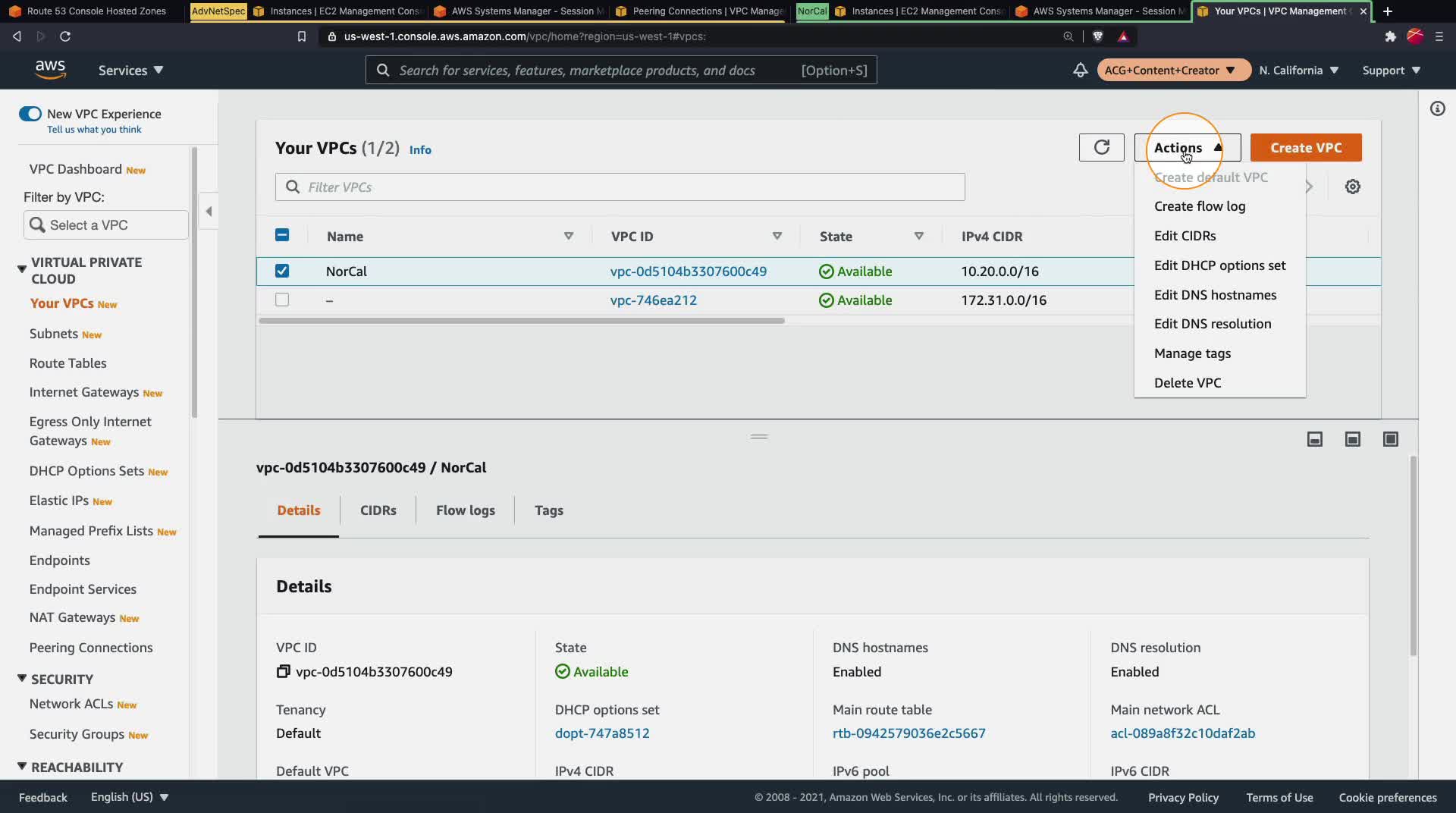Focus the AWS services search bar
The image size is (1456, 813).
pos(621,71)
